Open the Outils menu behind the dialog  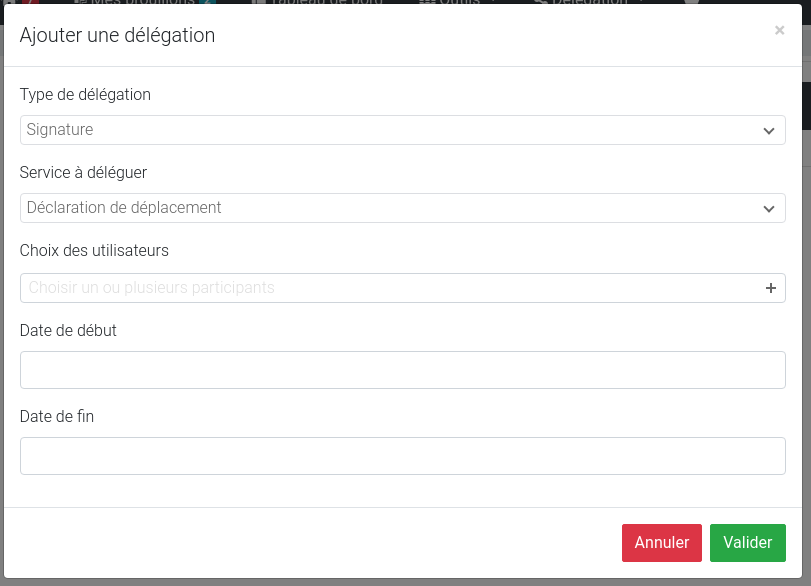pos(458,3)
